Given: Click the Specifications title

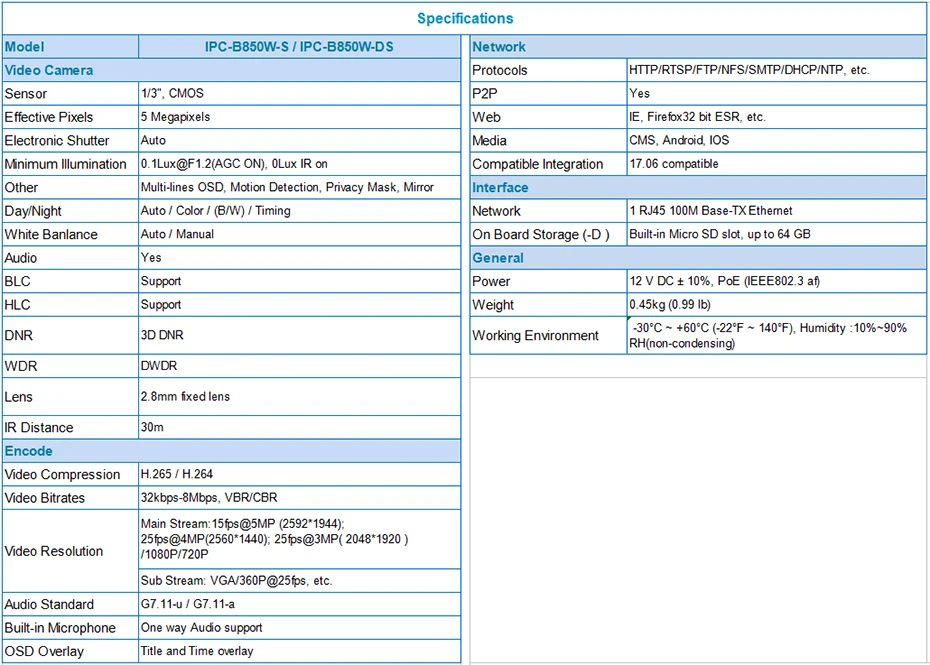Looking at the screenshot, I should (465, 18).
